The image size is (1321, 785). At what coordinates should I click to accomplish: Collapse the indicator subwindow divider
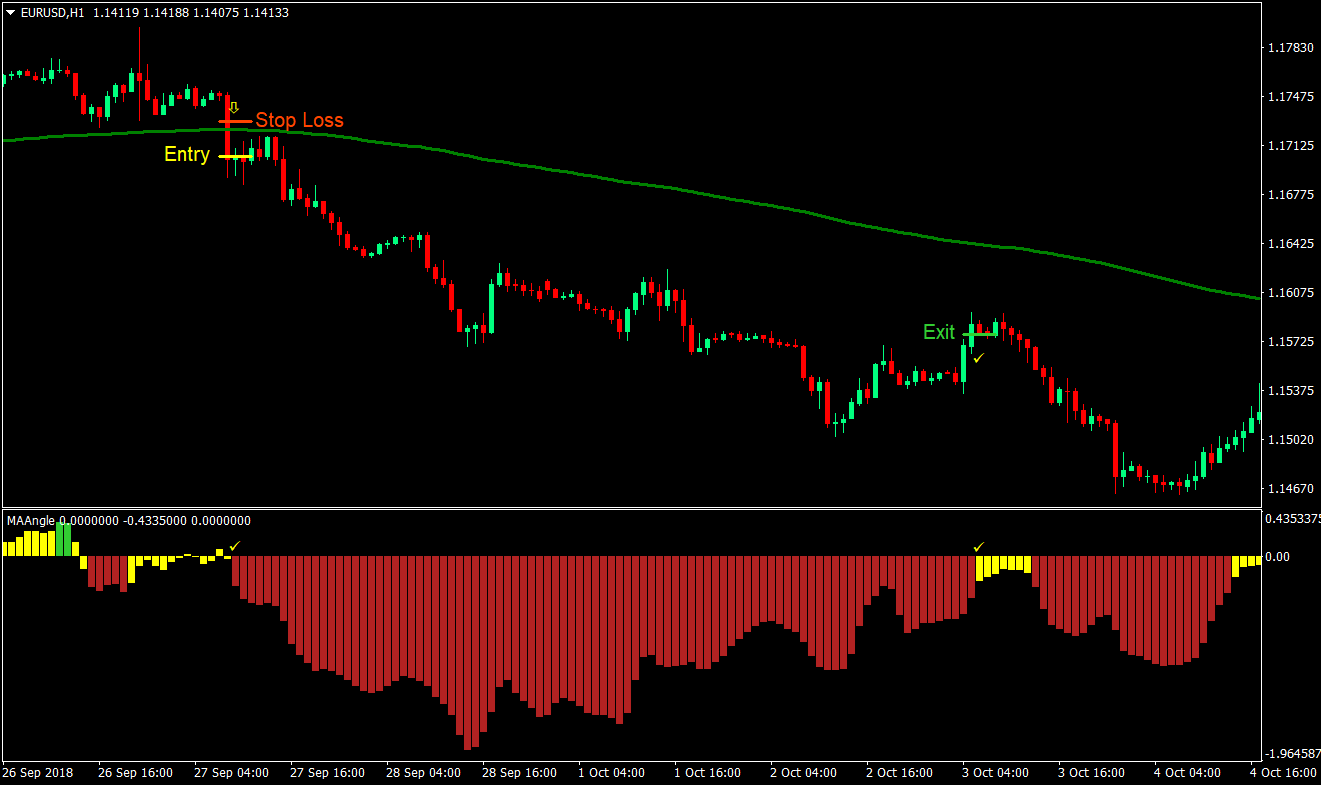click(660, 506)
